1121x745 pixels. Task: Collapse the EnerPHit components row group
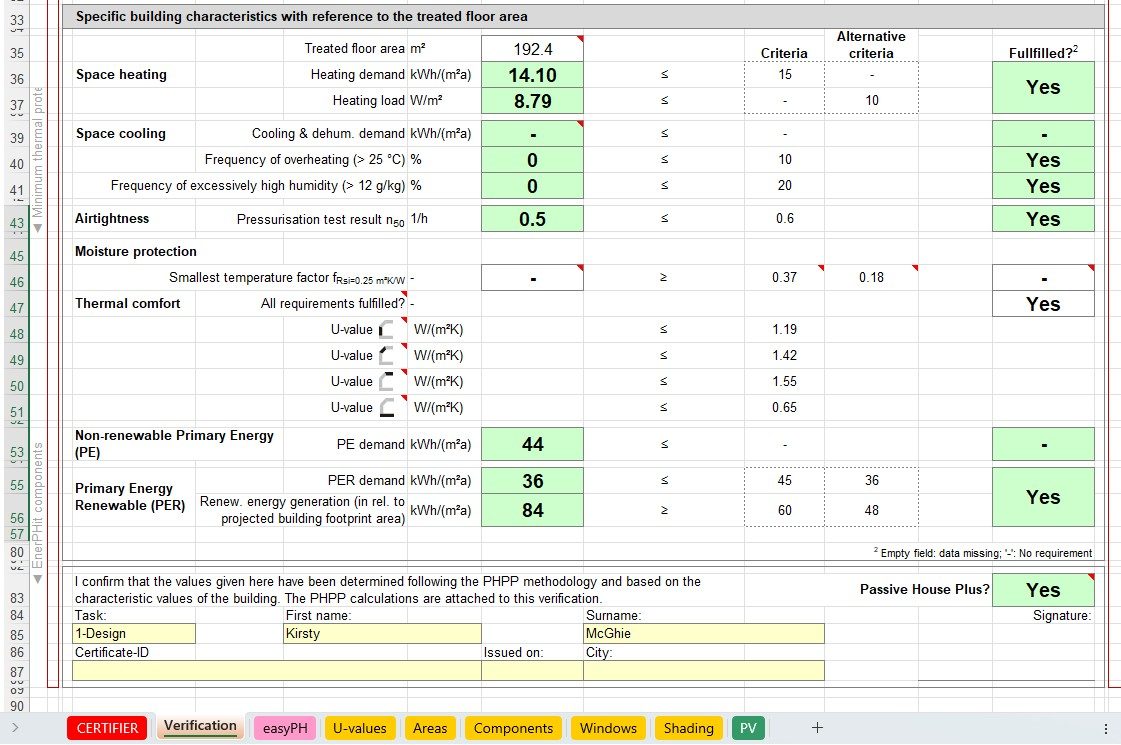(38, 579)
